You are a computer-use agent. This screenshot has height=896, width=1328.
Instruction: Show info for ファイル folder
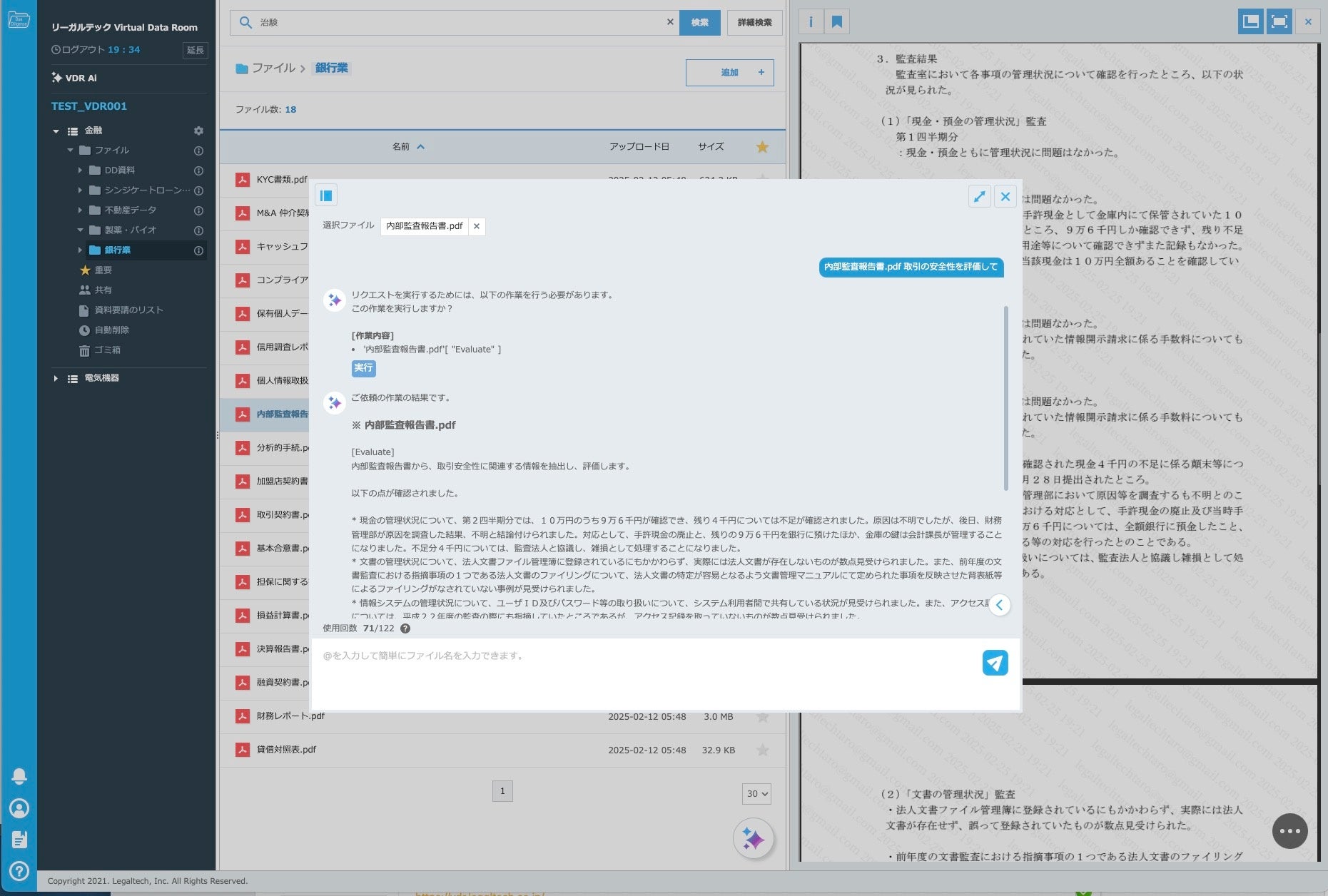[x=198, y=151]
